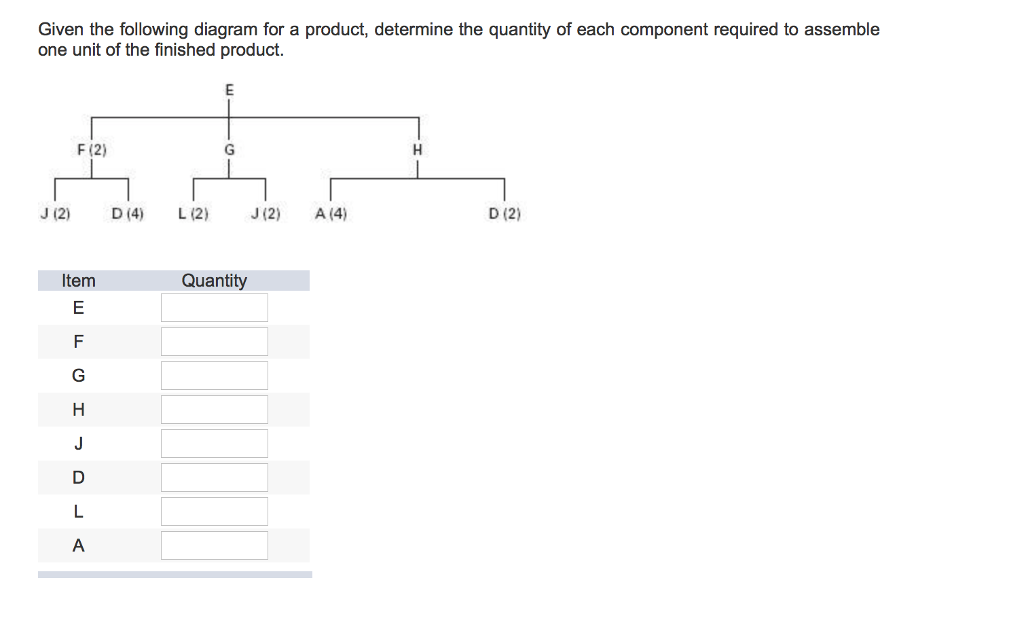
Task: Click the row label E in the table
Action: [x=77, y=307]
